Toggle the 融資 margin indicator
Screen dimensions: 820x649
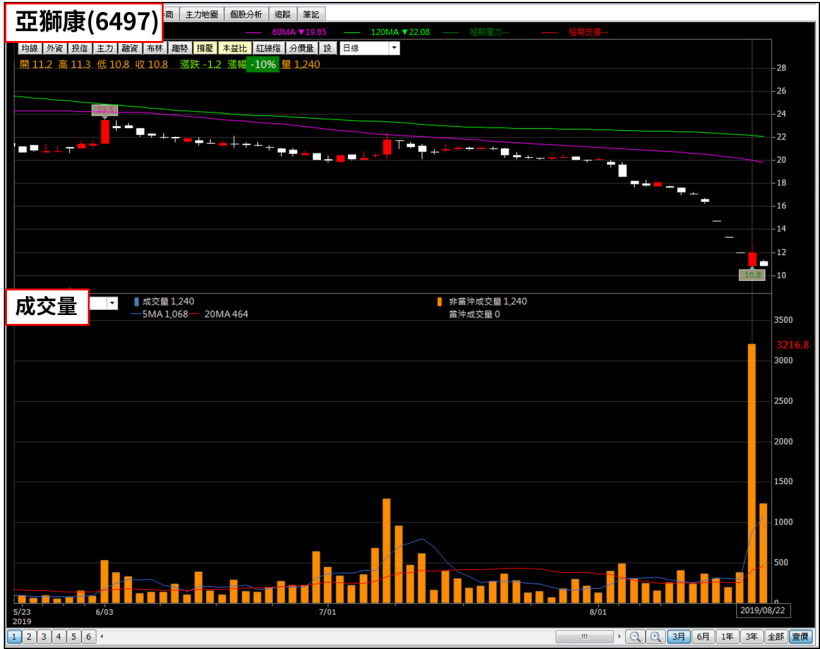[130, 48]
